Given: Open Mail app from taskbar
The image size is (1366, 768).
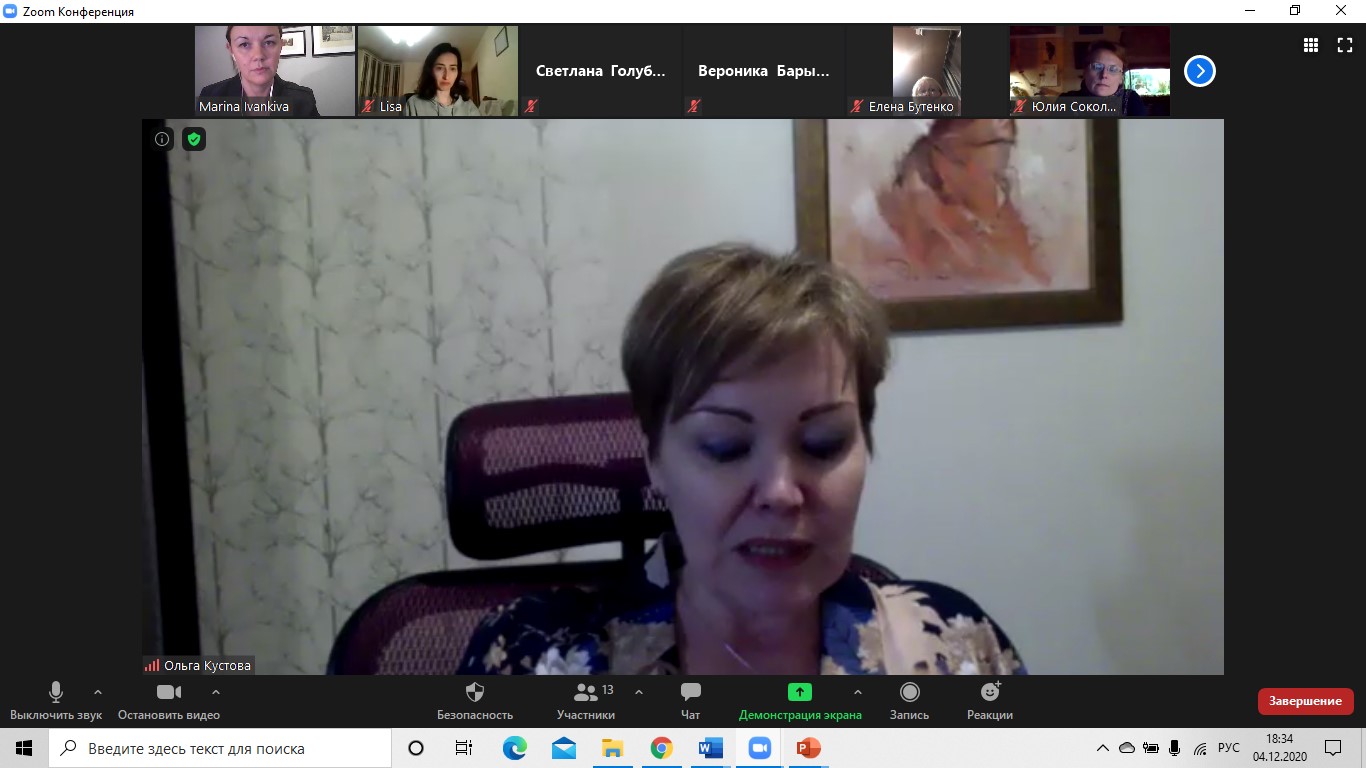Looking at the screenshot, I should (563, 748).
